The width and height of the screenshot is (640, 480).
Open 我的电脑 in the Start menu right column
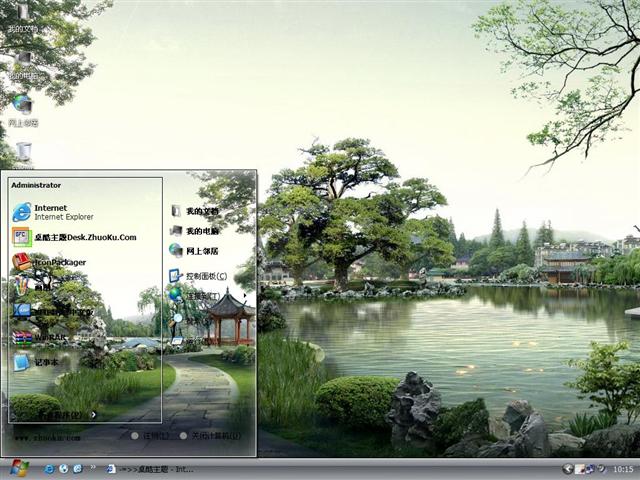(x=194, y=231)
